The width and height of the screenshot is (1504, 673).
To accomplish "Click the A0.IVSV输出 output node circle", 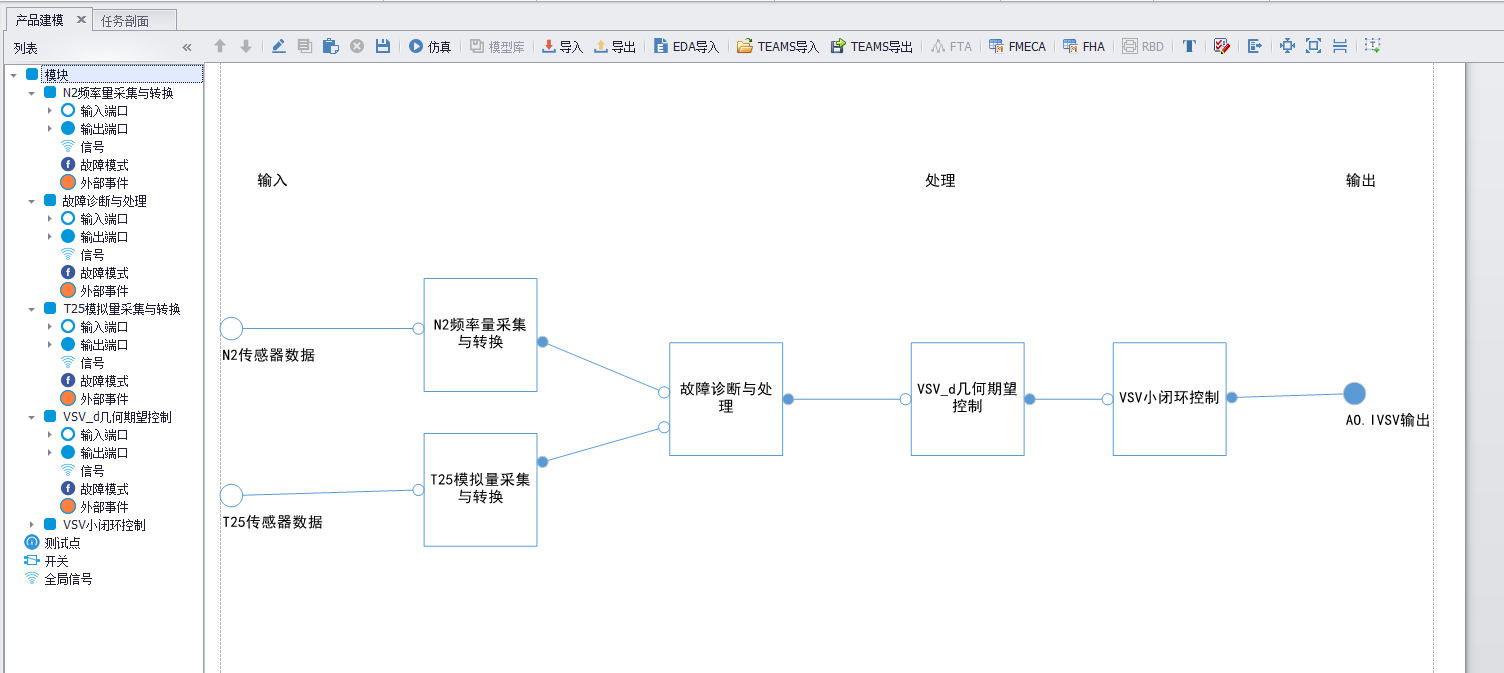I will (x=1354, y=394).
